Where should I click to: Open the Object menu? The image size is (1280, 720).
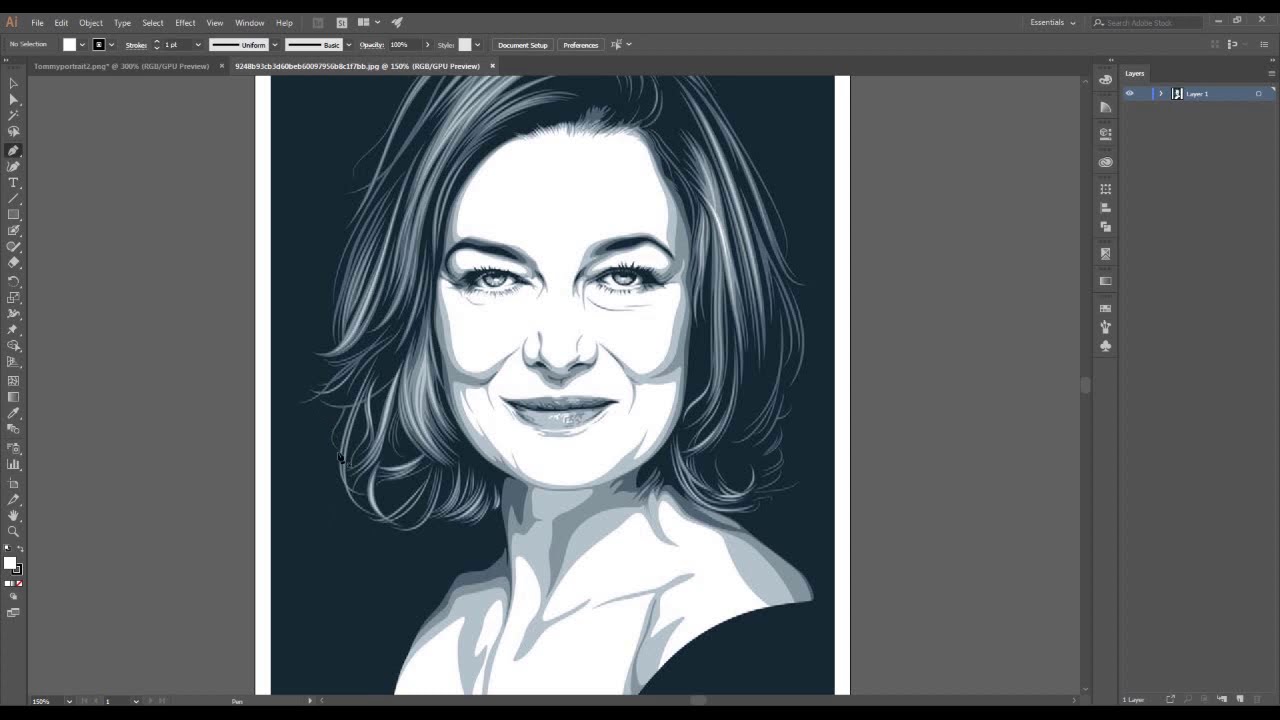[91, 22]
